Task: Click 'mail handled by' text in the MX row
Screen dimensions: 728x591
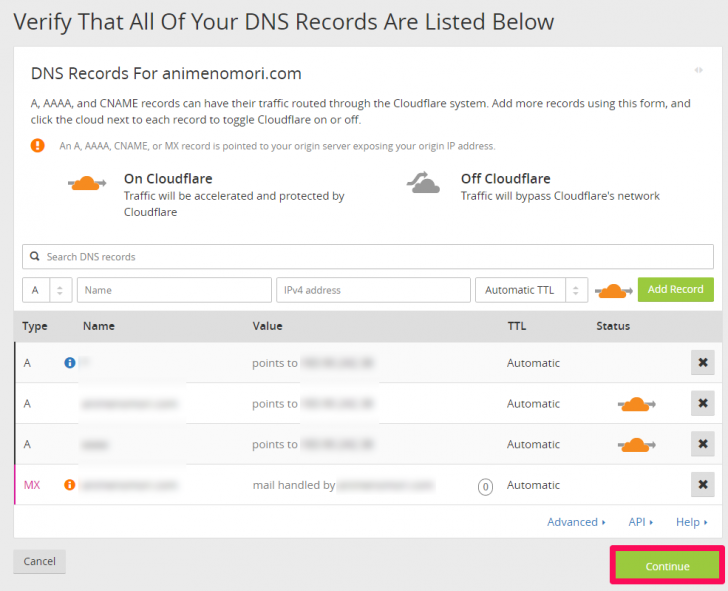Action: [x=294, y=485]
